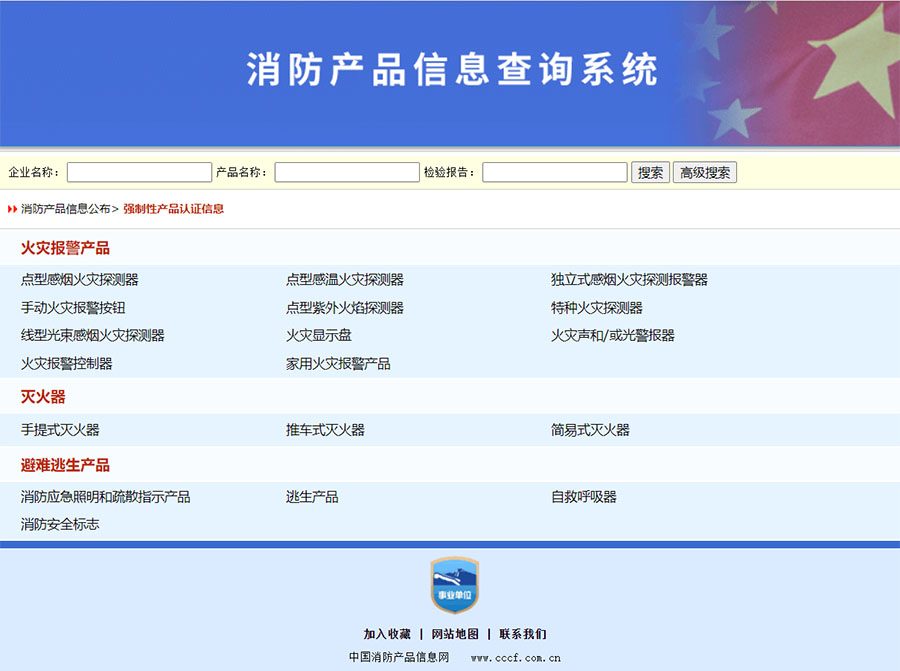The width and height of the screenshot is (900, 671).
Task: Click 消防应急照明和疏散指示产品 link
Action: 106,497
